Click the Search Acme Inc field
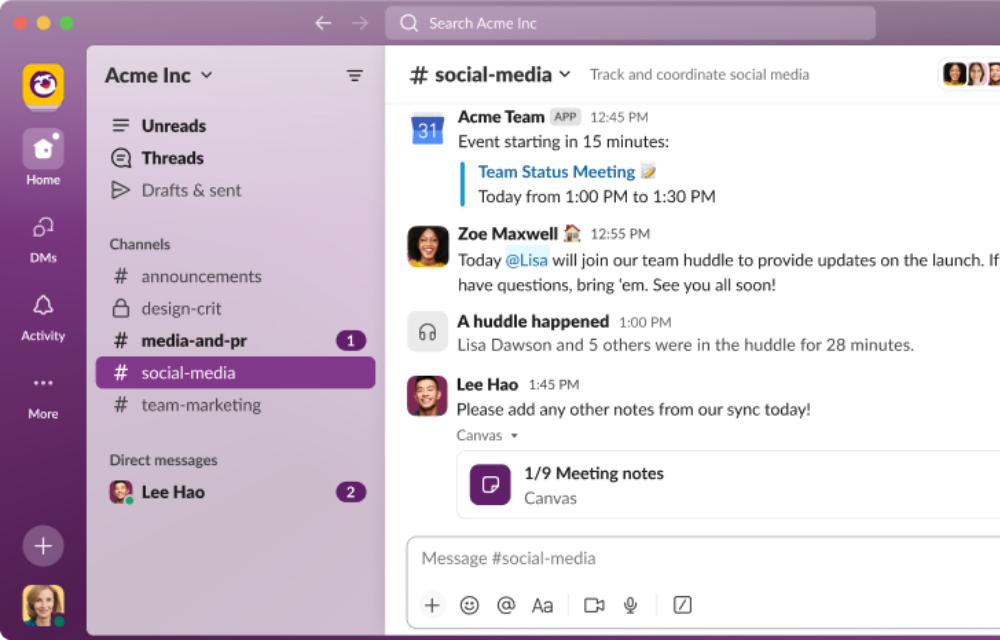Image resolution: width=1000 pixels, height=640 pixels. (x=630, y=23)
